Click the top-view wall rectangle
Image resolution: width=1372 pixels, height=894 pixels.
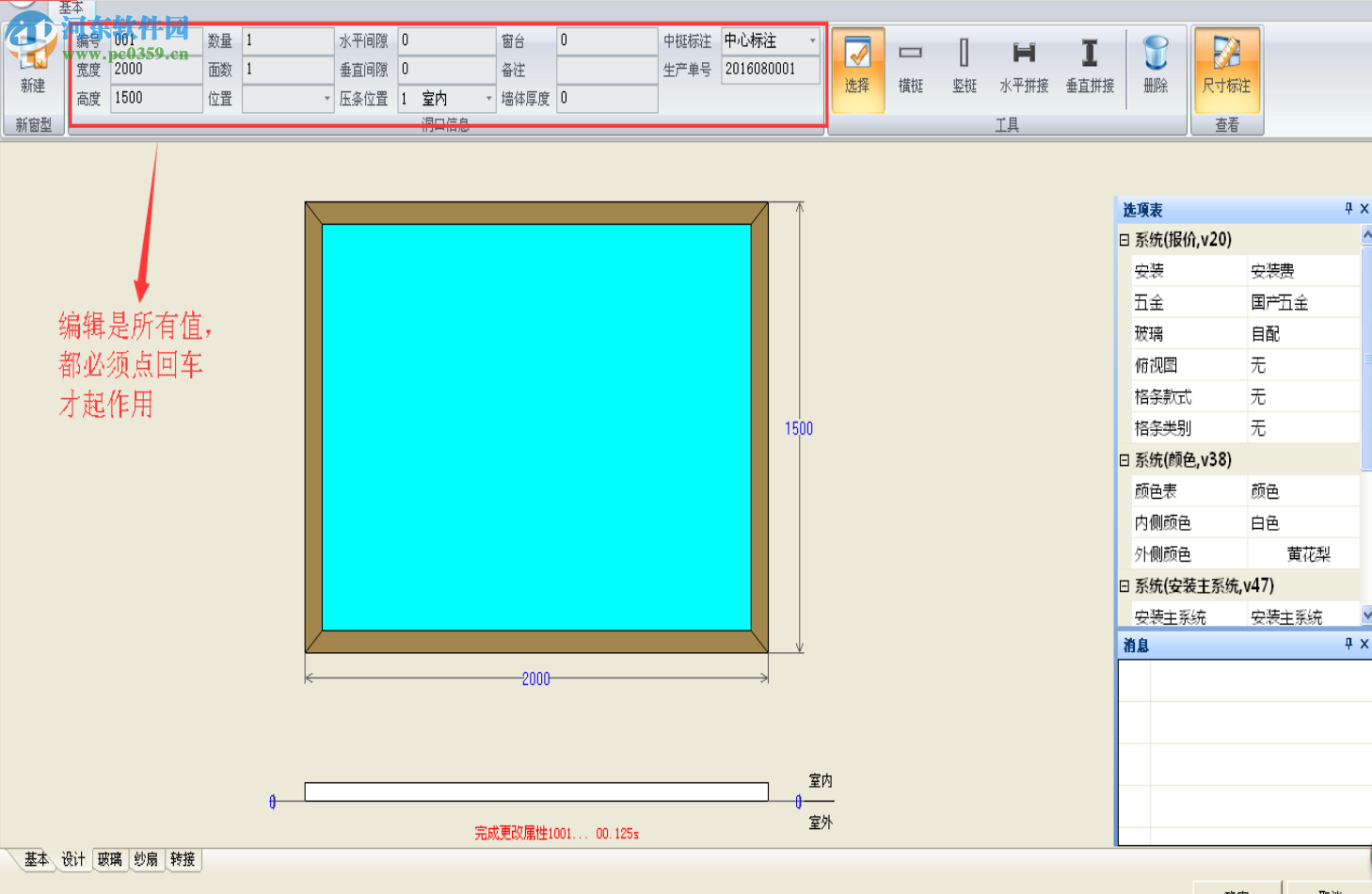pos(536,791)
